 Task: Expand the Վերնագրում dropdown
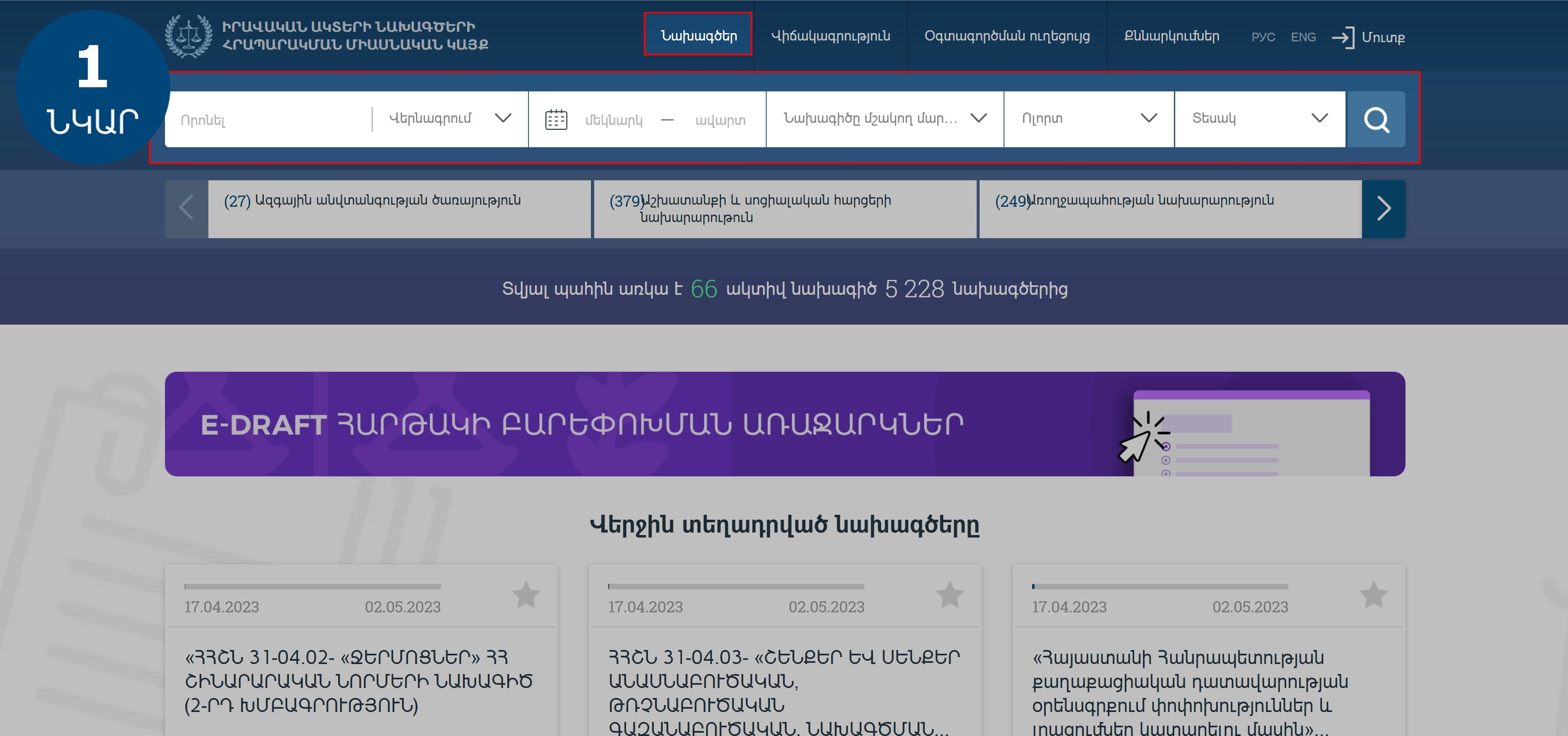tap(450, 119)
